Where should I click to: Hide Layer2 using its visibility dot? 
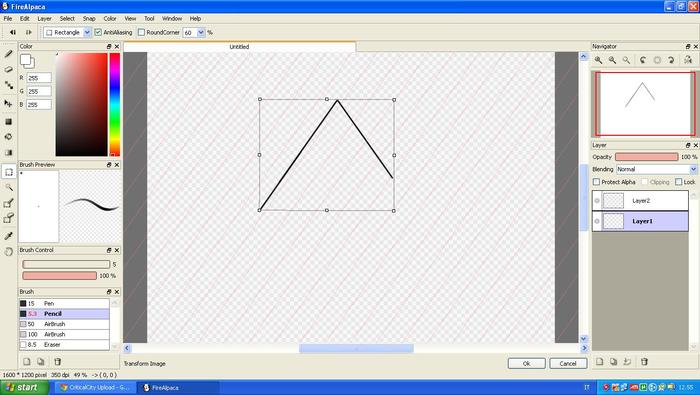point(597,200)
